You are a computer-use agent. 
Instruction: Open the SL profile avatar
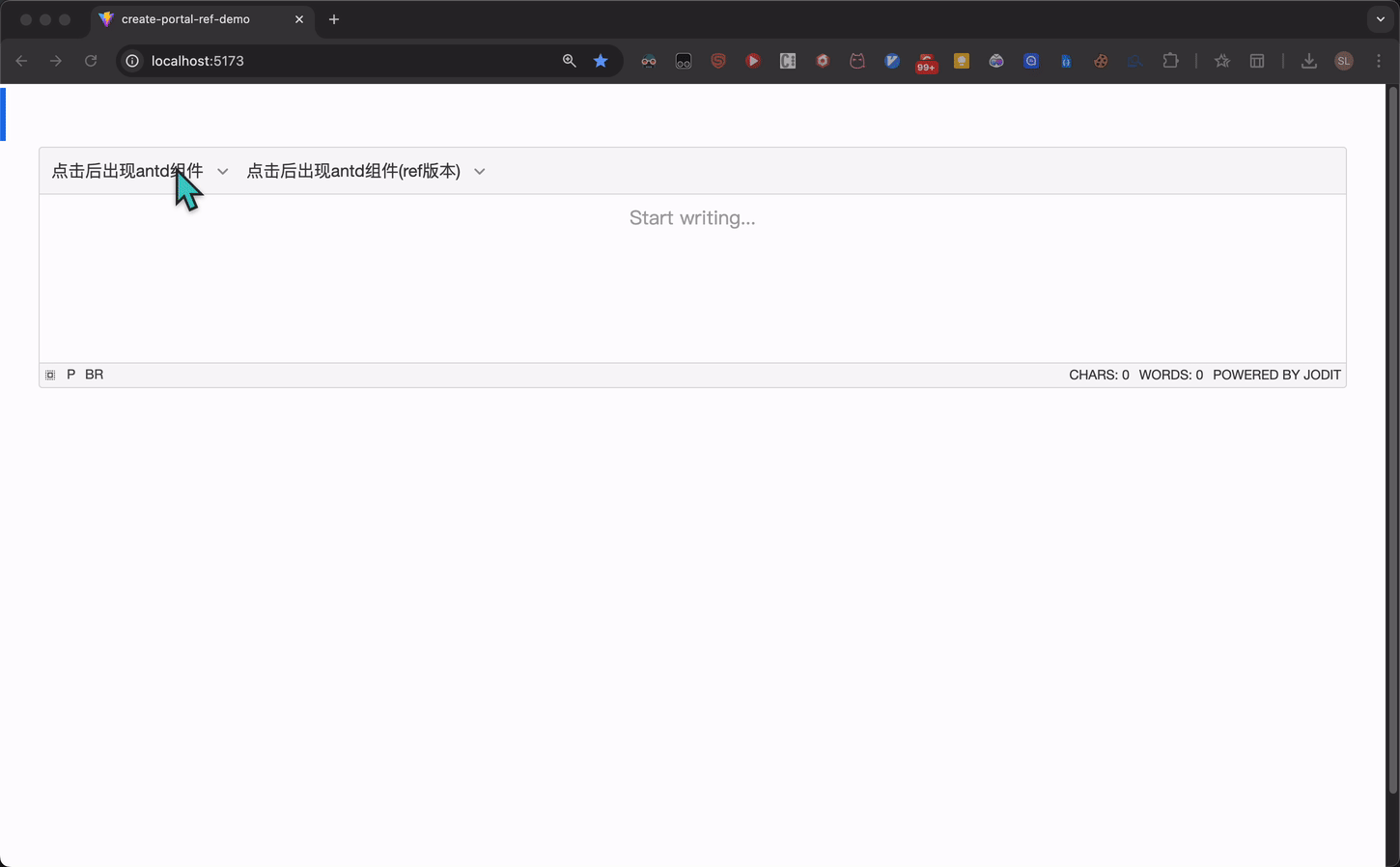[1344, 61]
